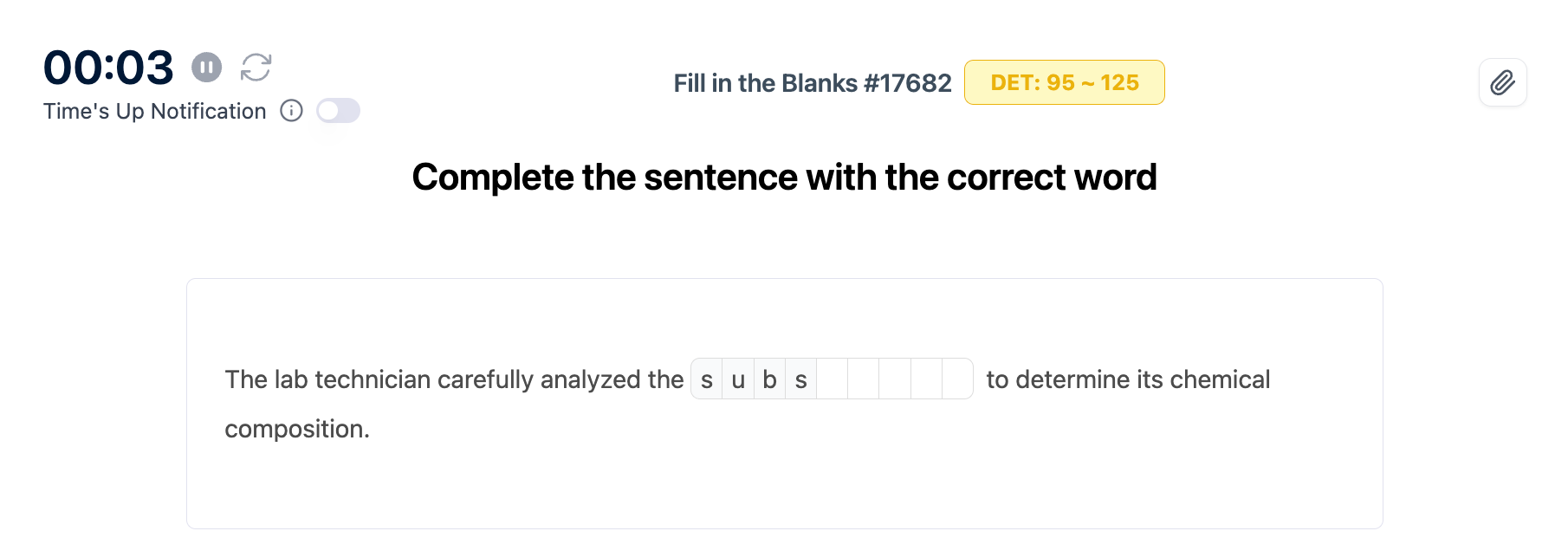The image size is (1568, 544).
Task: Click the paperclip attachment icon
Action: coord(1502,82)
